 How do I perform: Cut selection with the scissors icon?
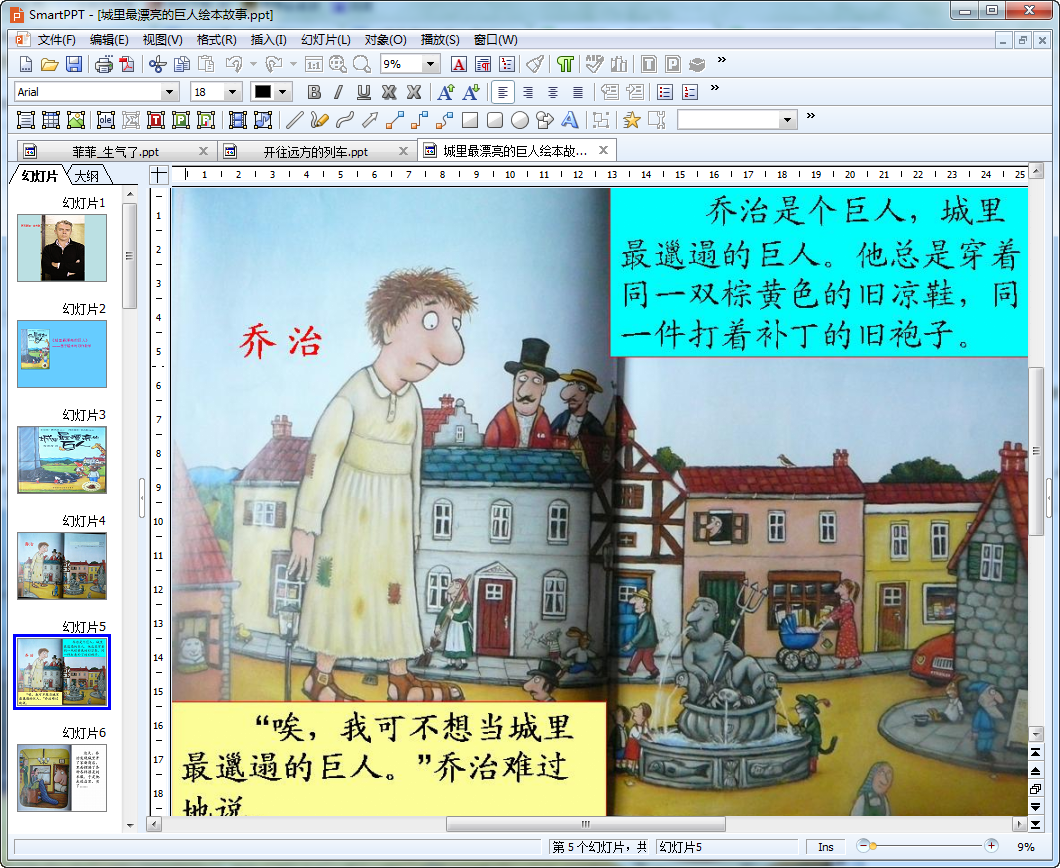158,64
